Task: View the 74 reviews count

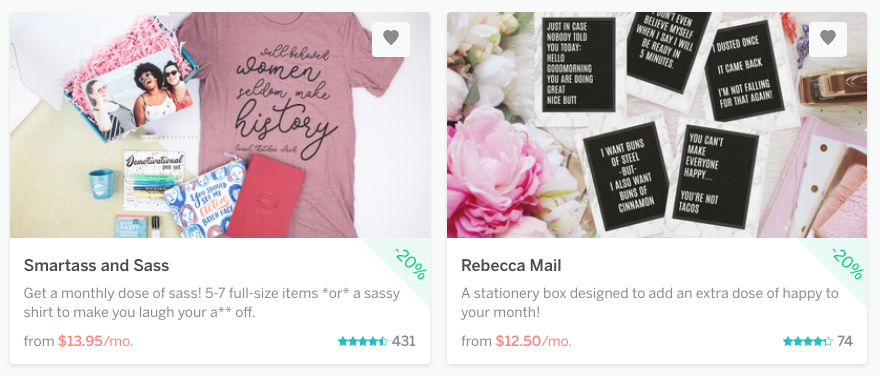Action: pos(845,341)
